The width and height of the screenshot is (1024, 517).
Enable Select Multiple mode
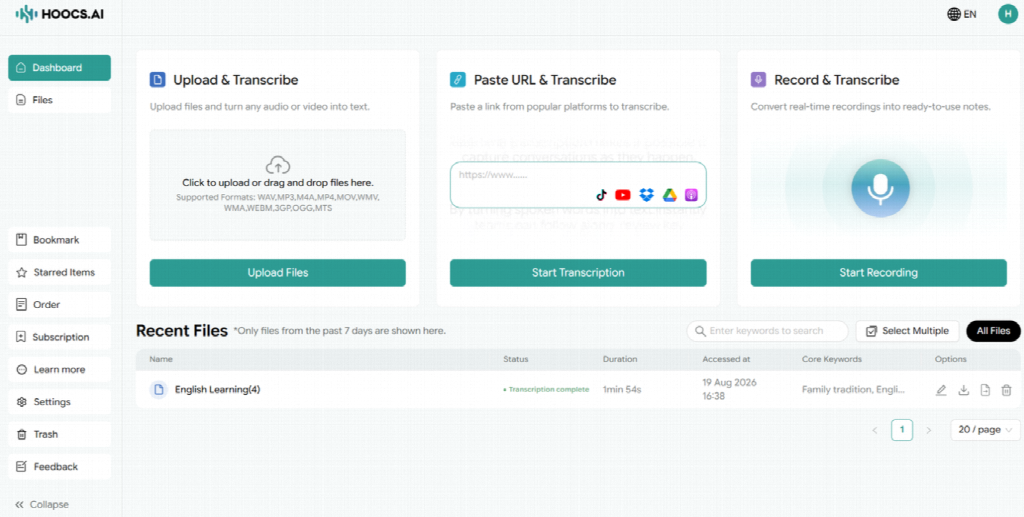click(x=907, y=331)
